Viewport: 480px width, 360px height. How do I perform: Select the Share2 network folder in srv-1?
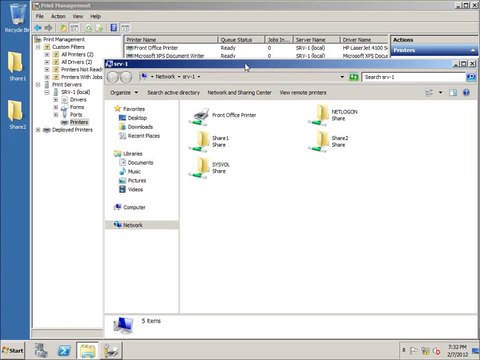(319, 141)
